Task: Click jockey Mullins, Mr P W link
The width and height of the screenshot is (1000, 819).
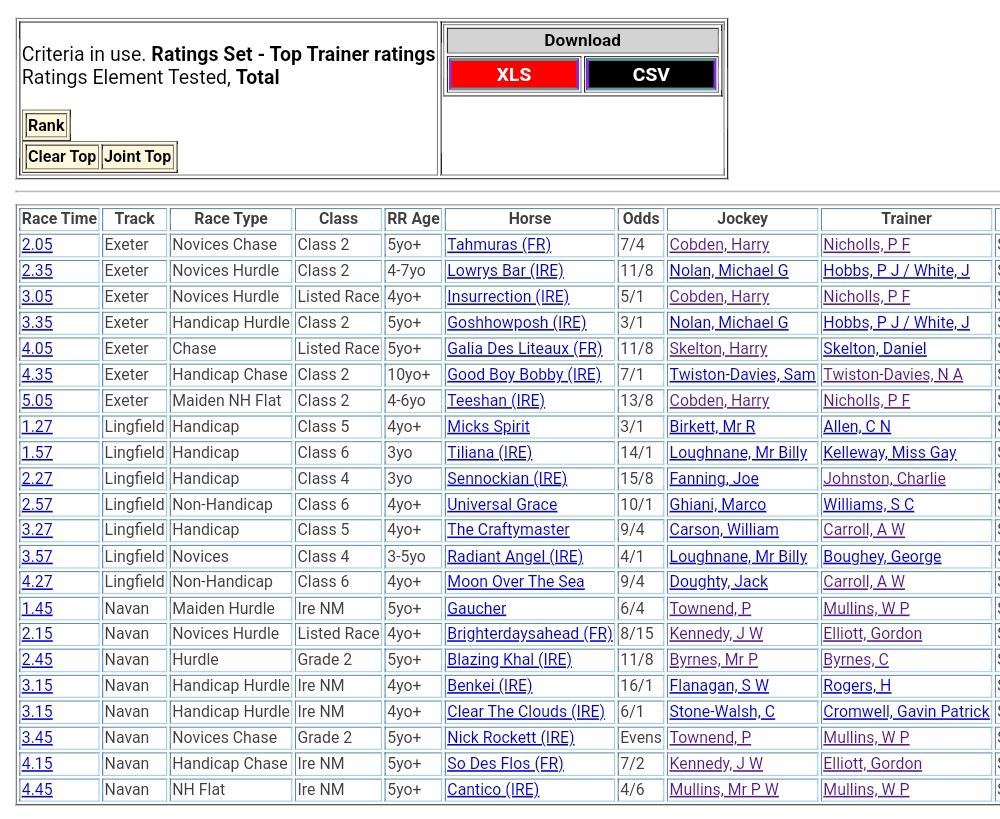Action: coord(723,790)
